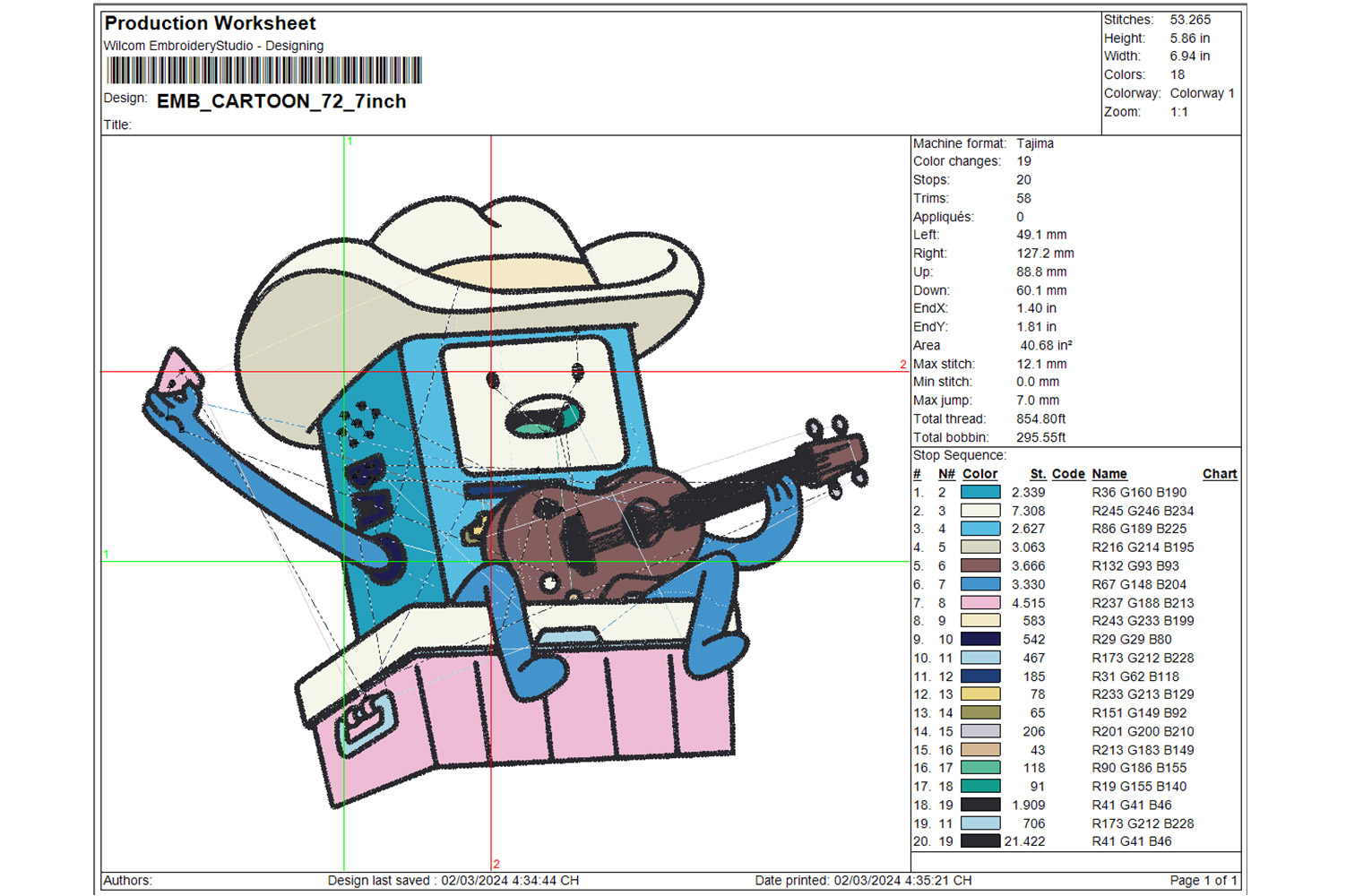
Task: Click the Stitches value 53.265
Action: point(1189,20)
